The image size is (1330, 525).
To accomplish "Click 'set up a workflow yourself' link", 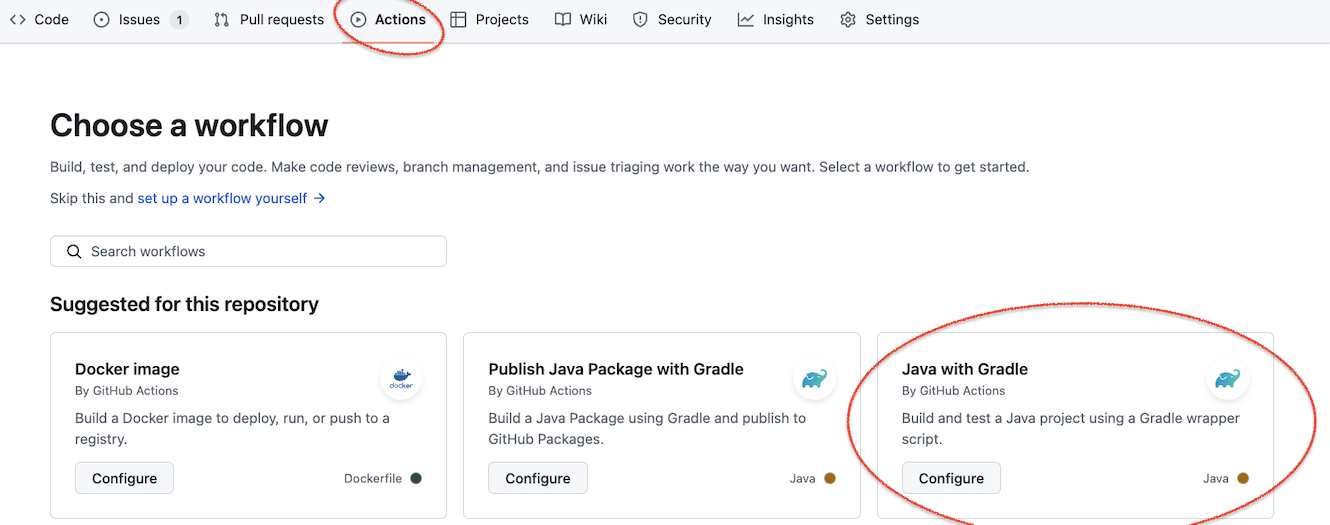I will click(231, 198).
